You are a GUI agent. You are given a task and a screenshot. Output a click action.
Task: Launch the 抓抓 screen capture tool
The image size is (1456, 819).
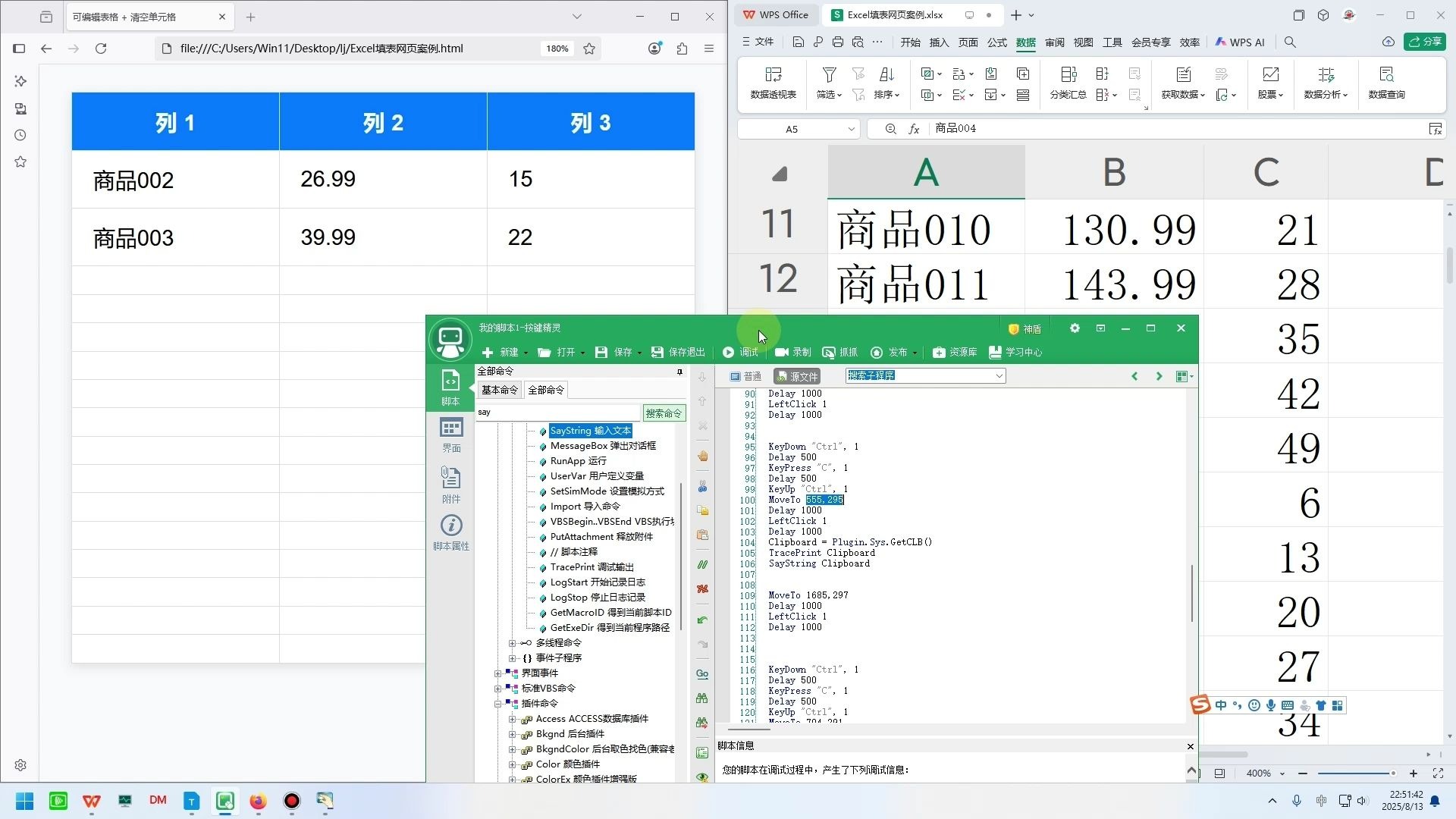pos(839,352)
